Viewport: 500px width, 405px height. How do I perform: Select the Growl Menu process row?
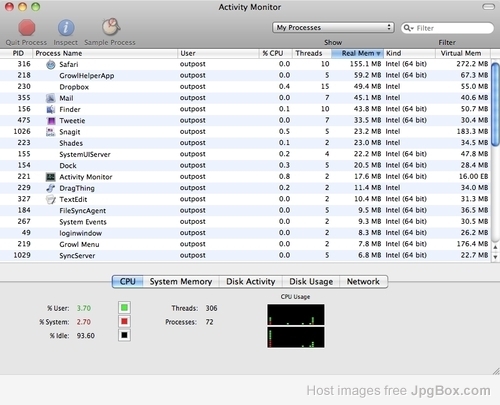(x=245, y=244)
